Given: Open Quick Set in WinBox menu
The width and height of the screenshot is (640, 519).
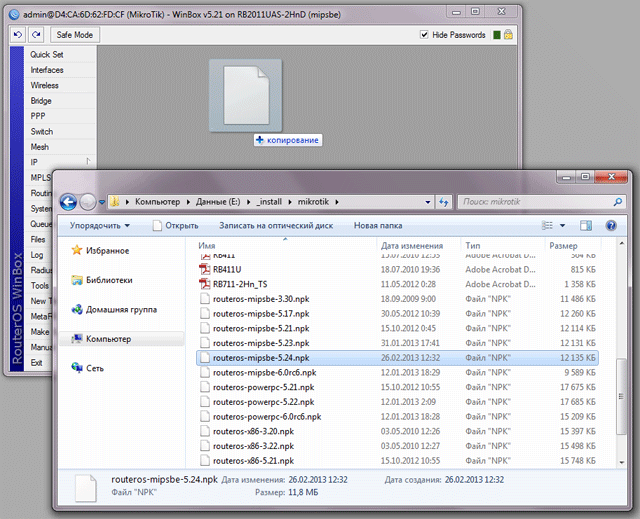Looking at the screenshot, I should (x=47, y=54).
